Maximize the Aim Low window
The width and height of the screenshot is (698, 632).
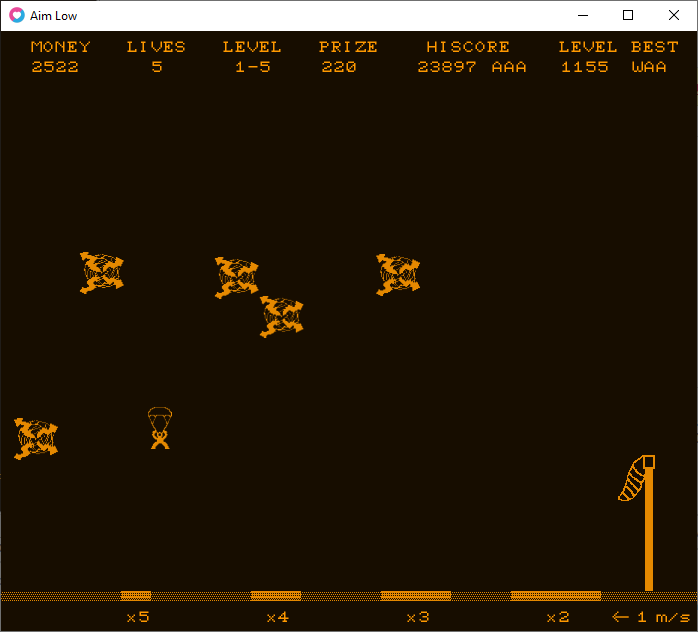628,15
